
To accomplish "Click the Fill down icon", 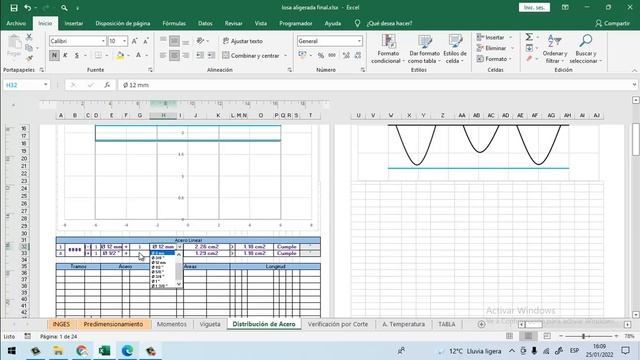I will point(529,48).
